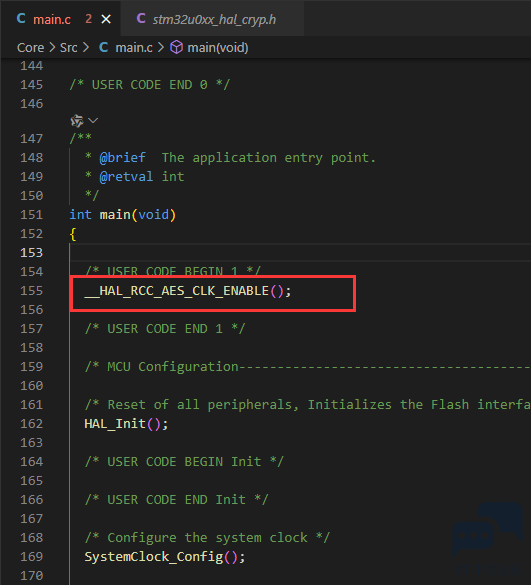Select Src in the breadcrumb path
The image size is (531, 585).
(69, 48)
